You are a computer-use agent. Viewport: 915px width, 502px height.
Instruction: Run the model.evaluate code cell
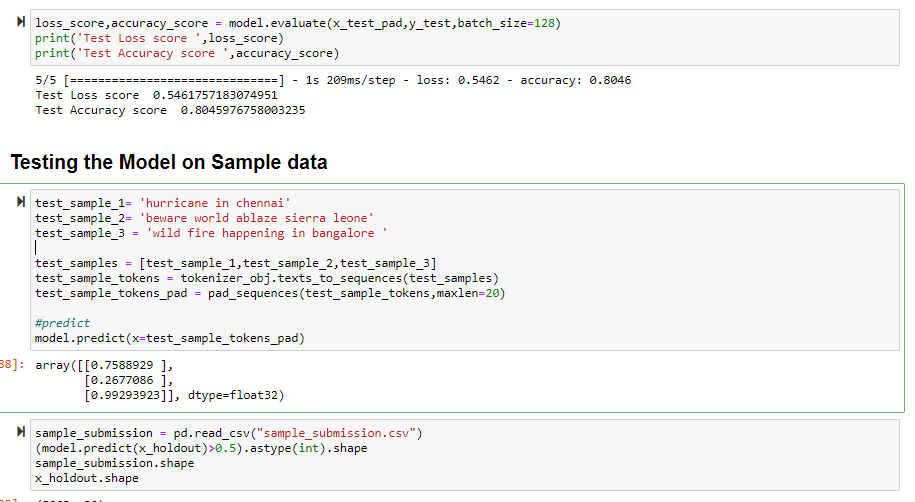21,22
